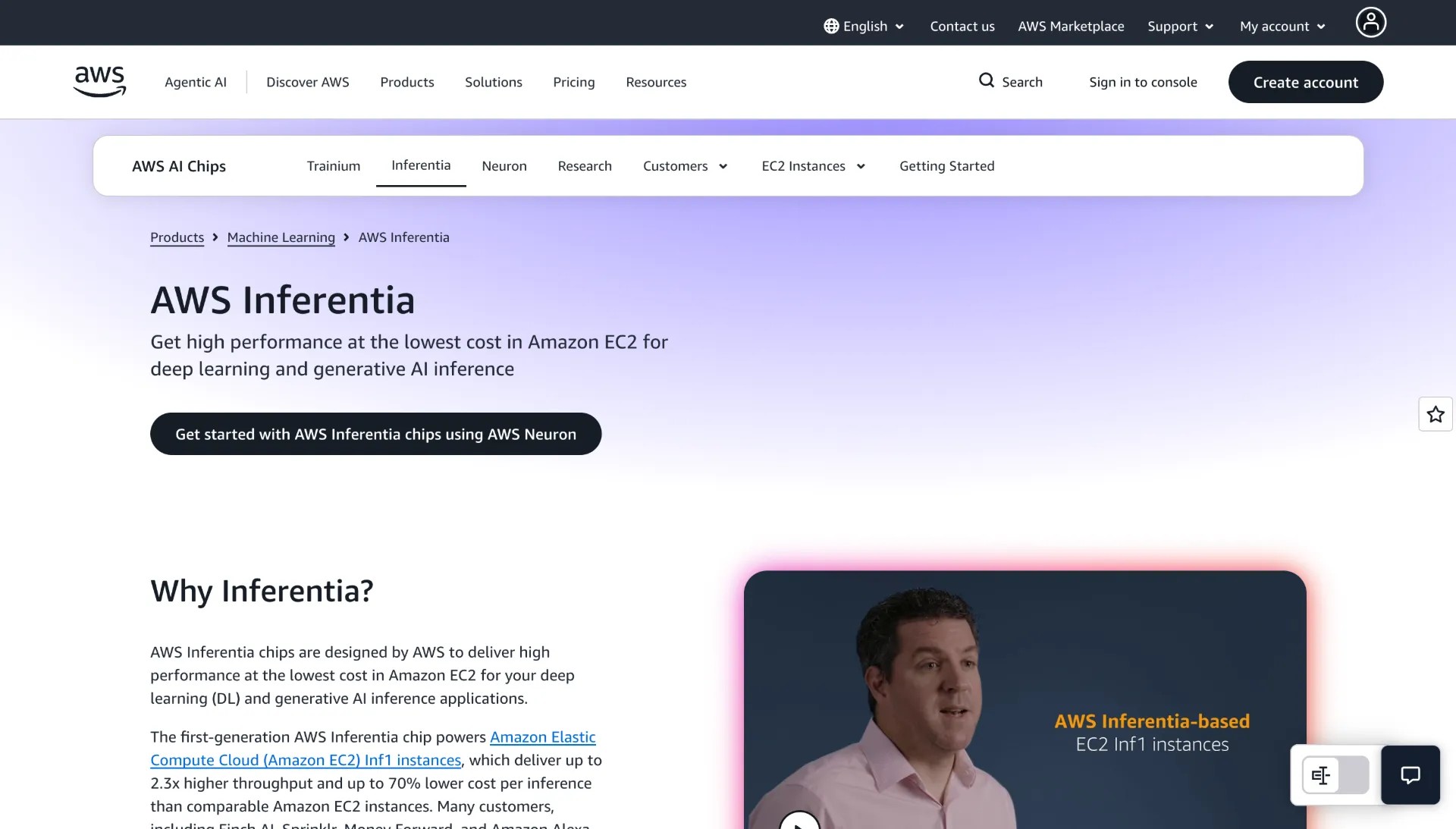This screenshot has height=829, width=1456.
Task: Click the globe icon next to English
Action: pyautogui.click(x=830, y=26)
